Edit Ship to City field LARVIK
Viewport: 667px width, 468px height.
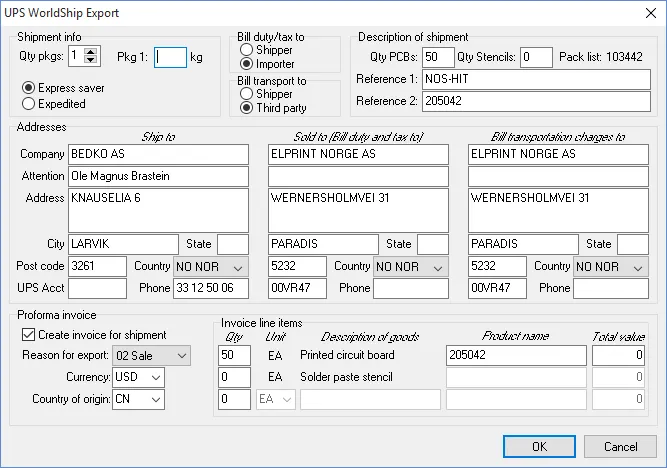pos(123,245)
